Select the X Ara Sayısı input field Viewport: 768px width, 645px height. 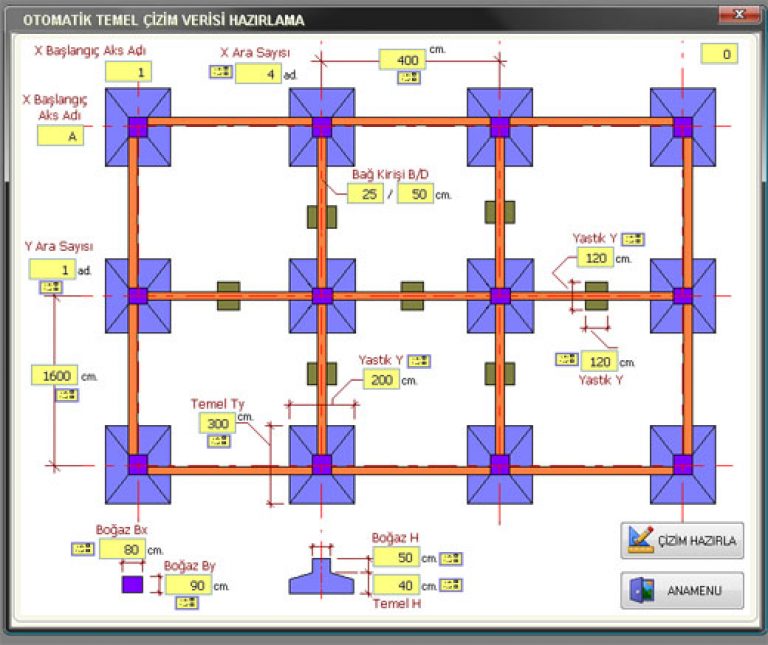(258, 74)
